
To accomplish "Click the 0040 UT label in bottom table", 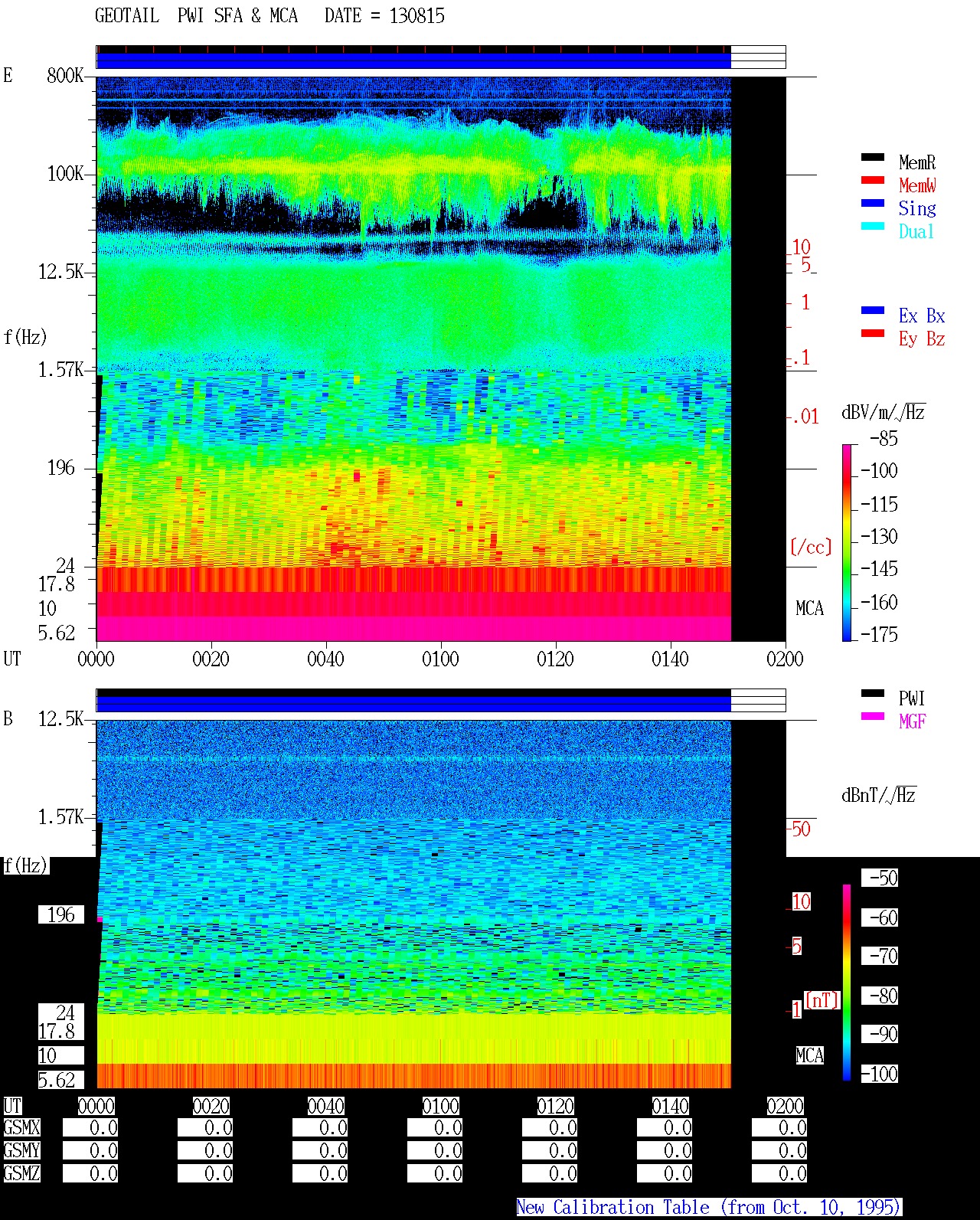I will 325,1106.
